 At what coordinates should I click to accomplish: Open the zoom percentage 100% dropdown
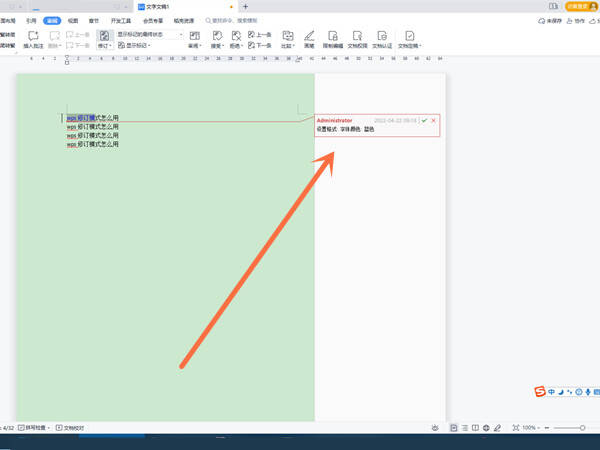[x=531, y=427]
